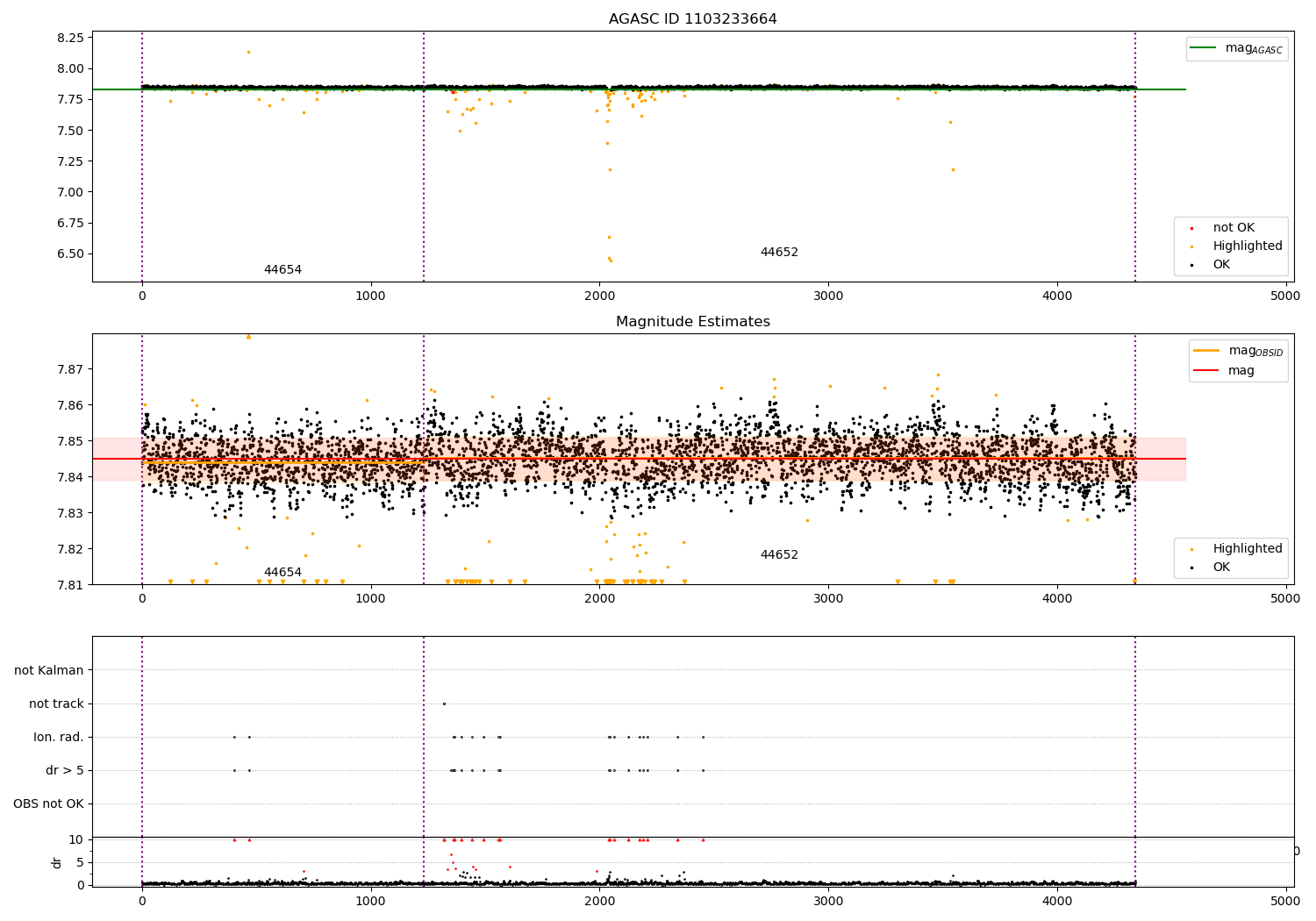Select 'not OK' legend entry in top plot
Image resolution: width=1316 pixels, height=921 pixels.
pos(1234,228)
